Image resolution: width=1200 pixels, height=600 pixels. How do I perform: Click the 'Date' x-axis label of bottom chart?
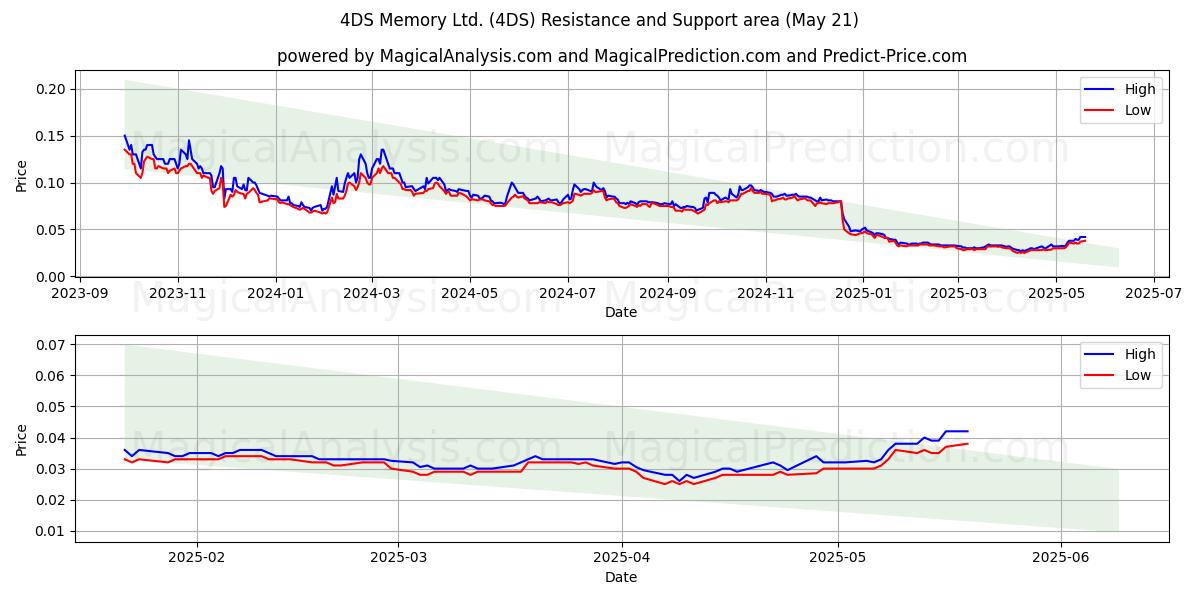tap(621, 577)
